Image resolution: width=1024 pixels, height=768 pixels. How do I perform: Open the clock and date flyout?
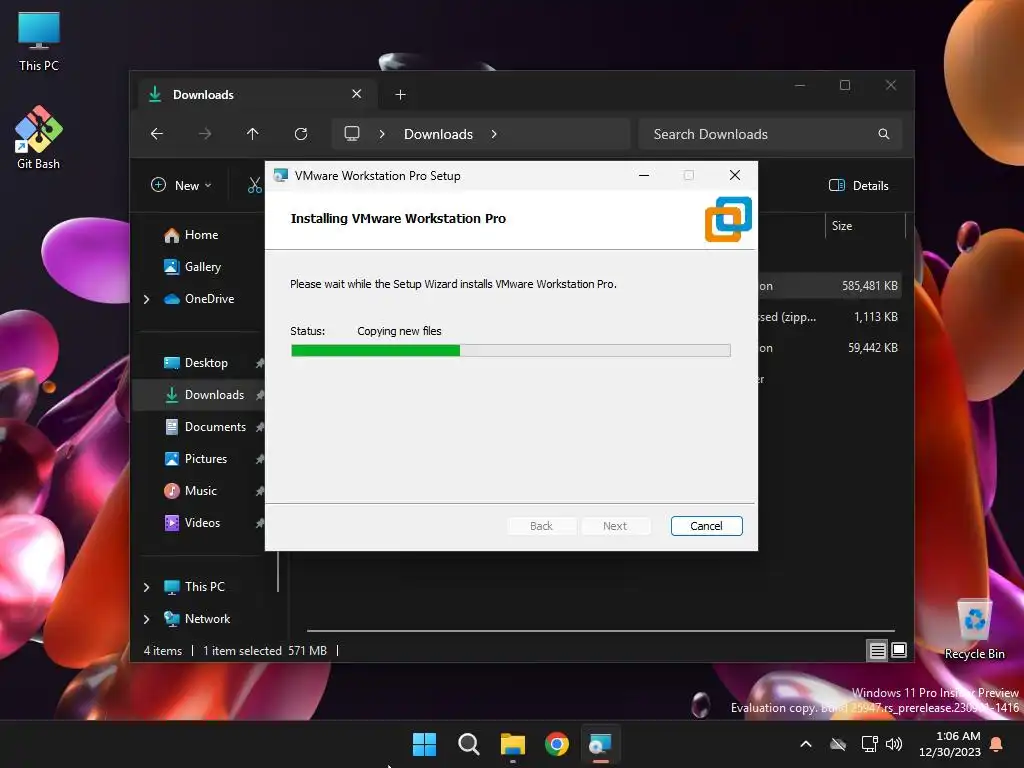[950, 744]
